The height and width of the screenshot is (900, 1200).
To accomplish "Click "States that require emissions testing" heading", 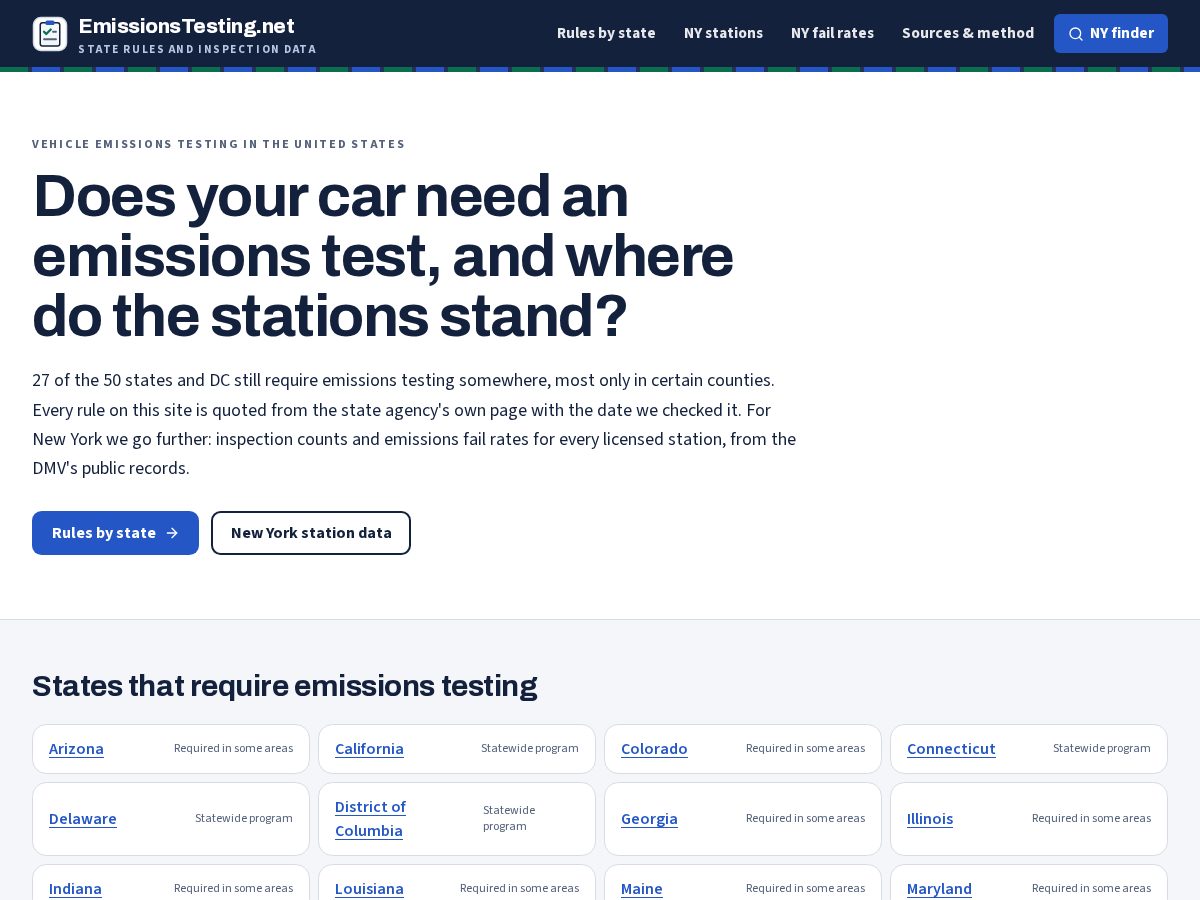I will tap(285, 686).
